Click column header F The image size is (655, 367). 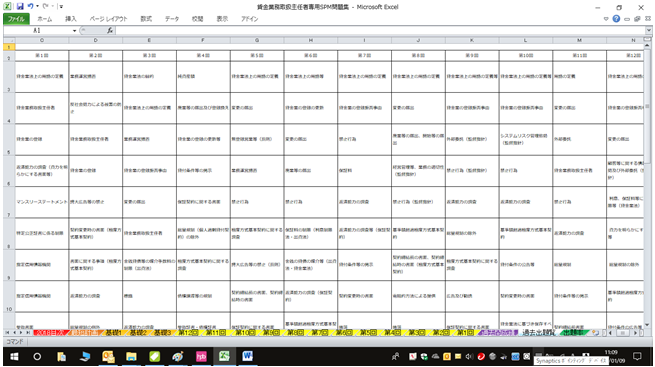pyautogui.click(x=203, y=40)
